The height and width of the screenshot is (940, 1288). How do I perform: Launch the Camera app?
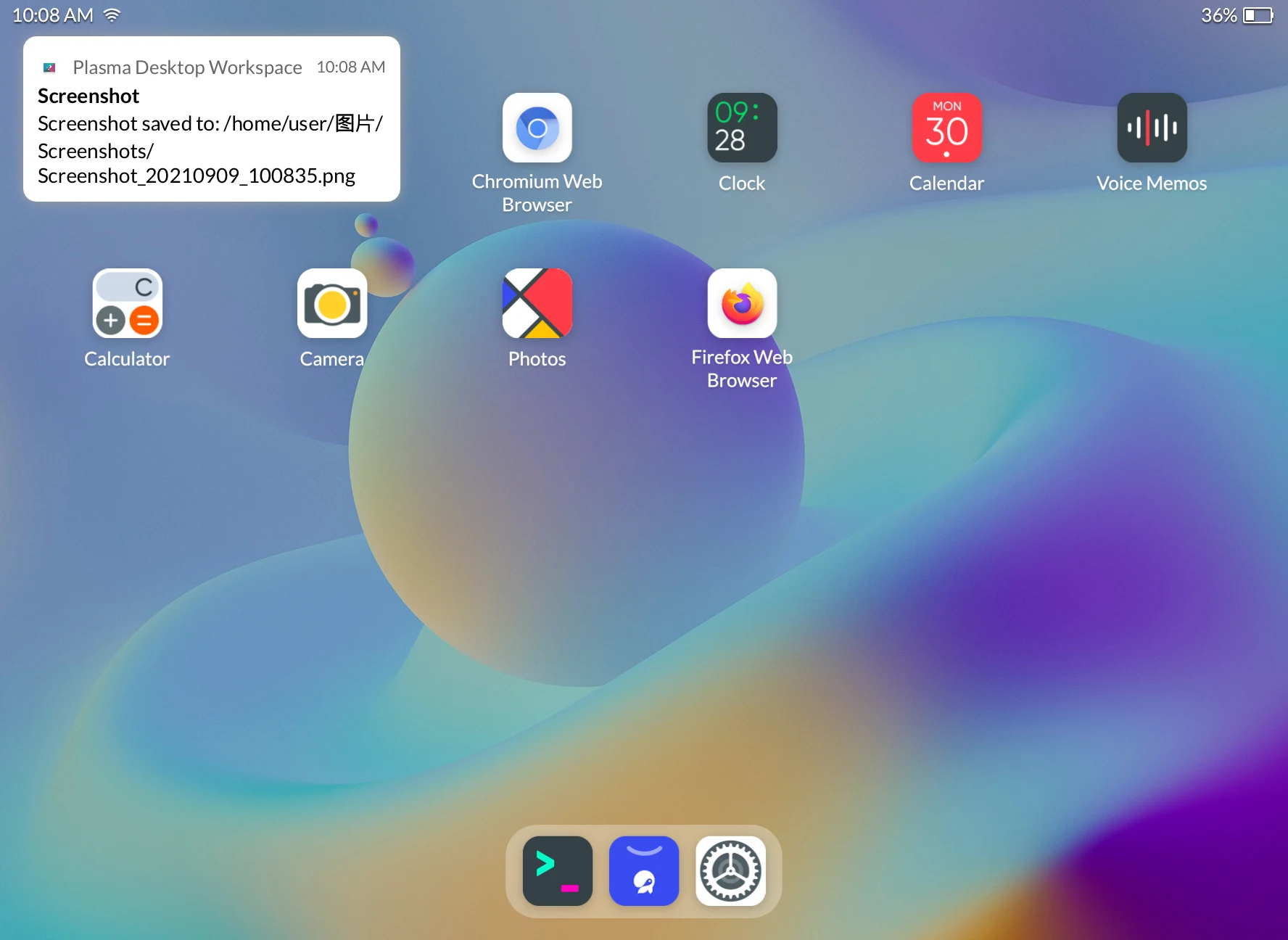(332, 303)
